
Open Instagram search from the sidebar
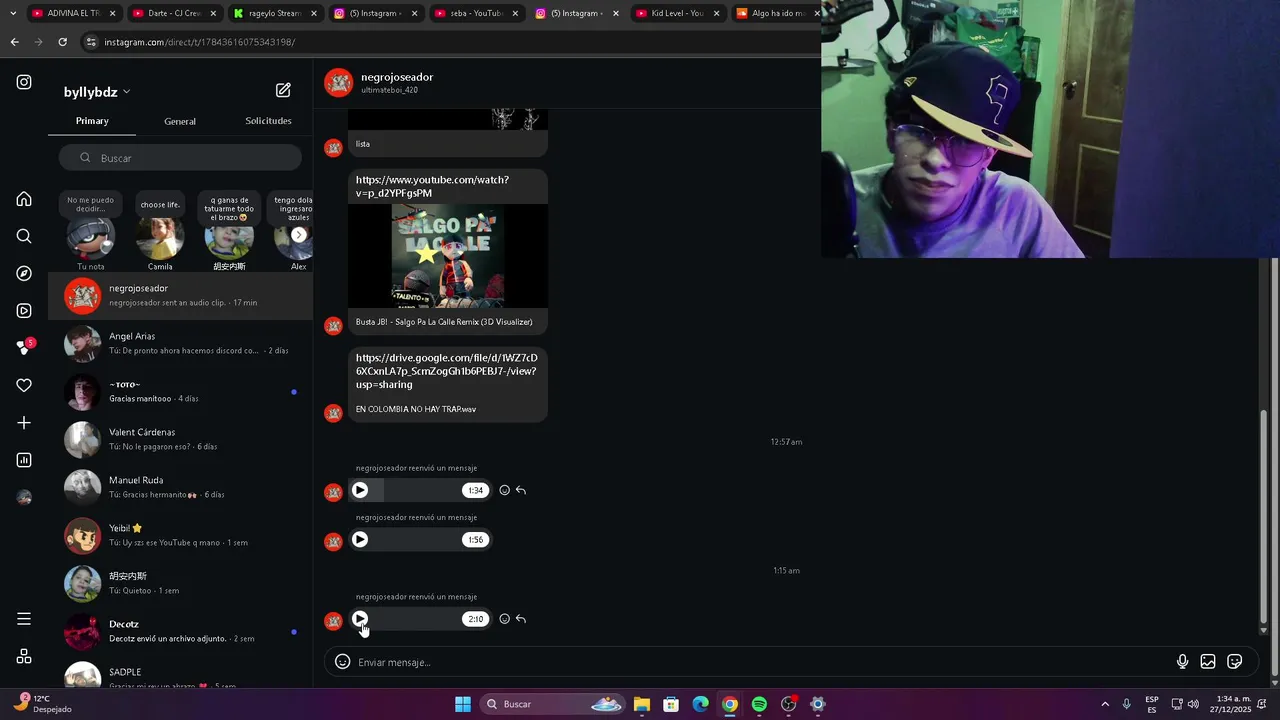click(24, 236)
